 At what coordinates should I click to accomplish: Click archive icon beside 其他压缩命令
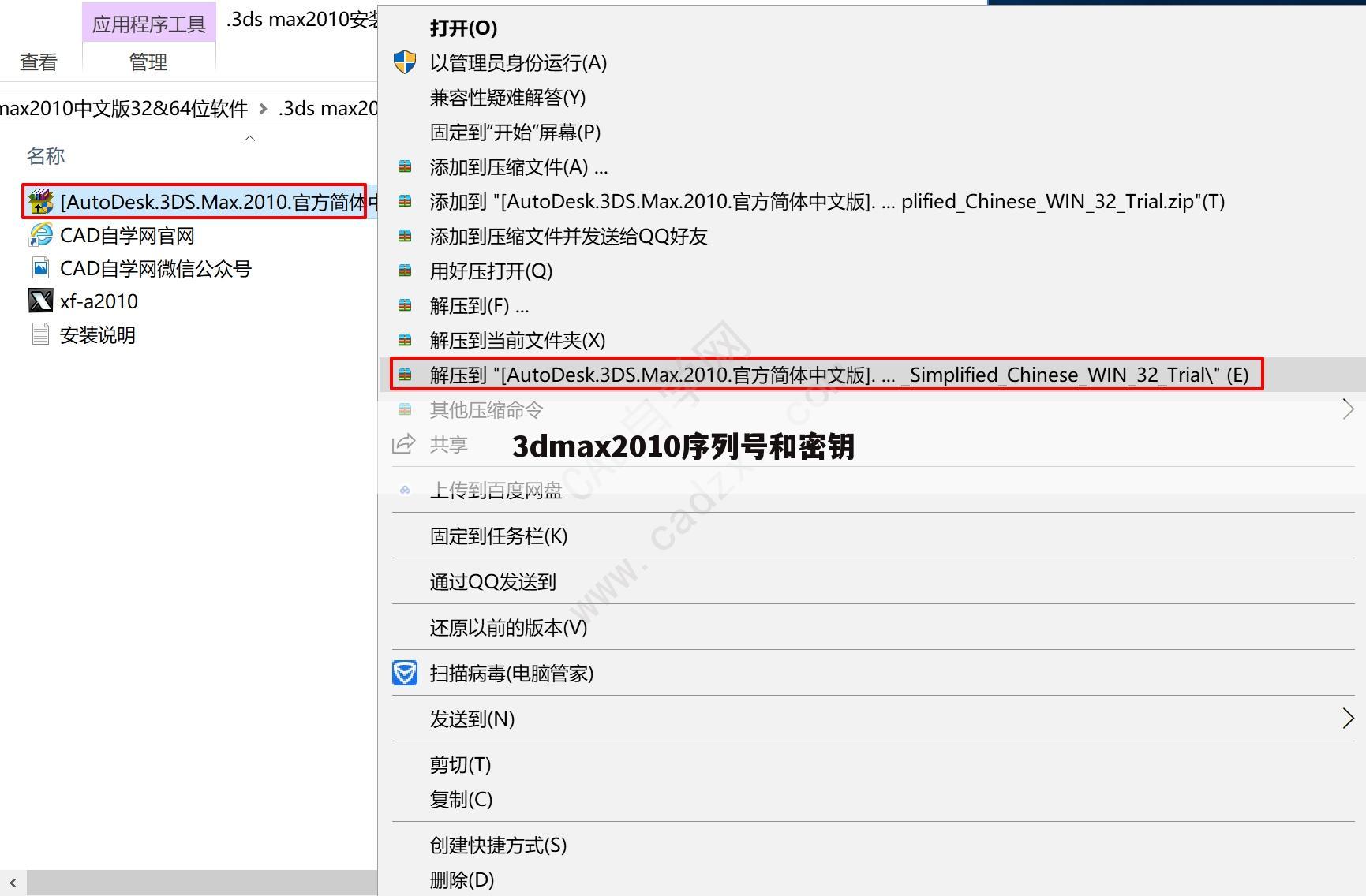coord(405,409)
